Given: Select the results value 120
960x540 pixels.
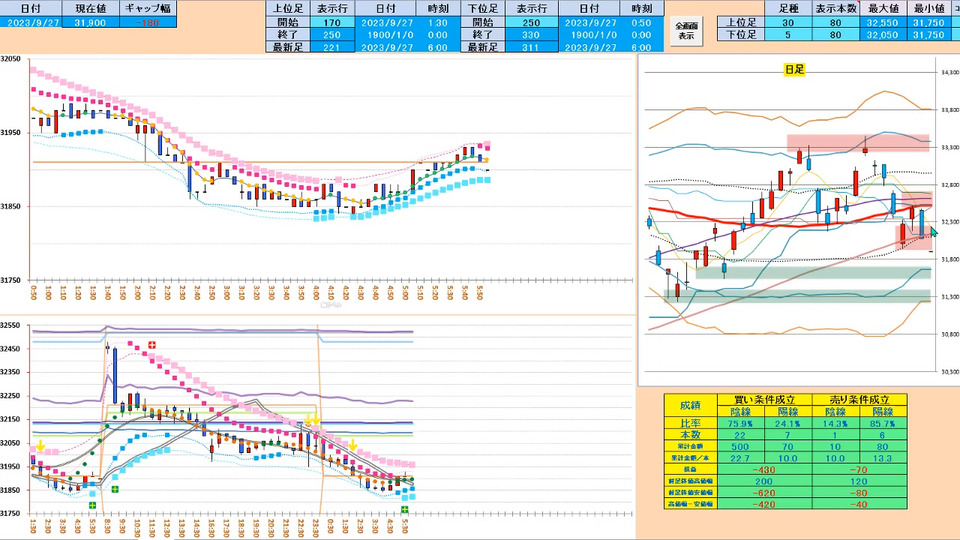Looking at the screenshot, I should coord(859,481).
